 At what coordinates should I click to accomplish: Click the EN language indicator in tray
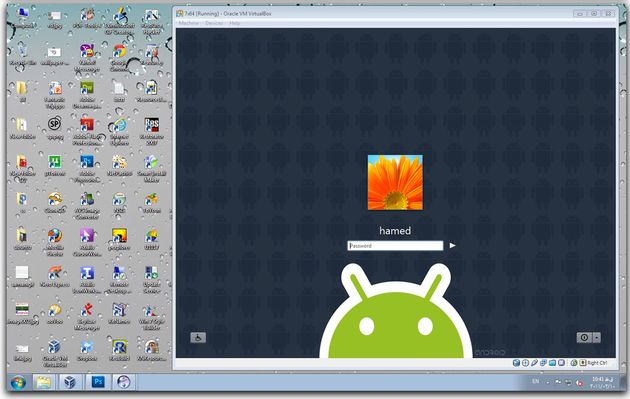click(536, 381)
